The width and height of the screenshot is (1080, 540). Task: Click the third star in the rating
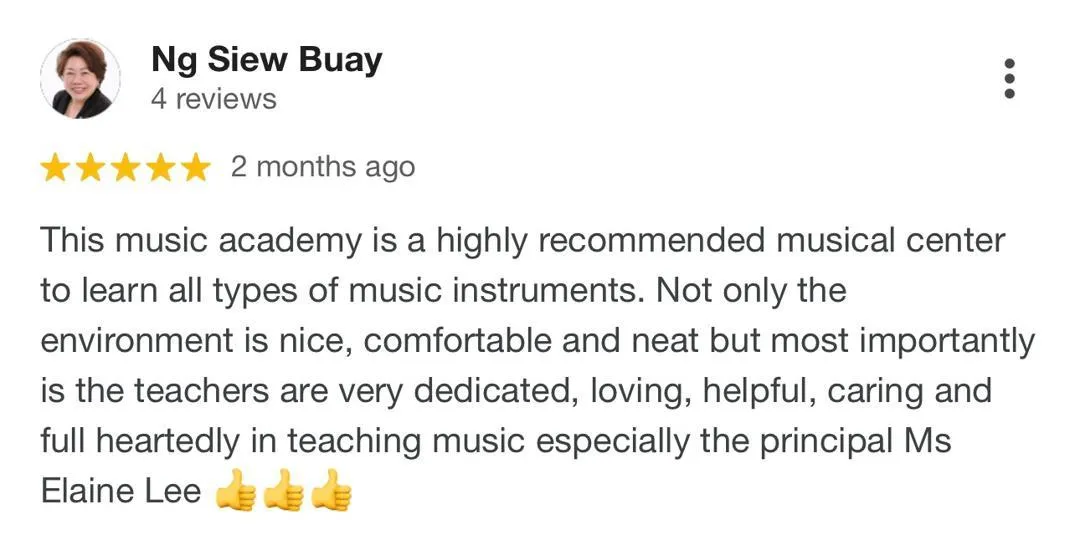[125, 168]
